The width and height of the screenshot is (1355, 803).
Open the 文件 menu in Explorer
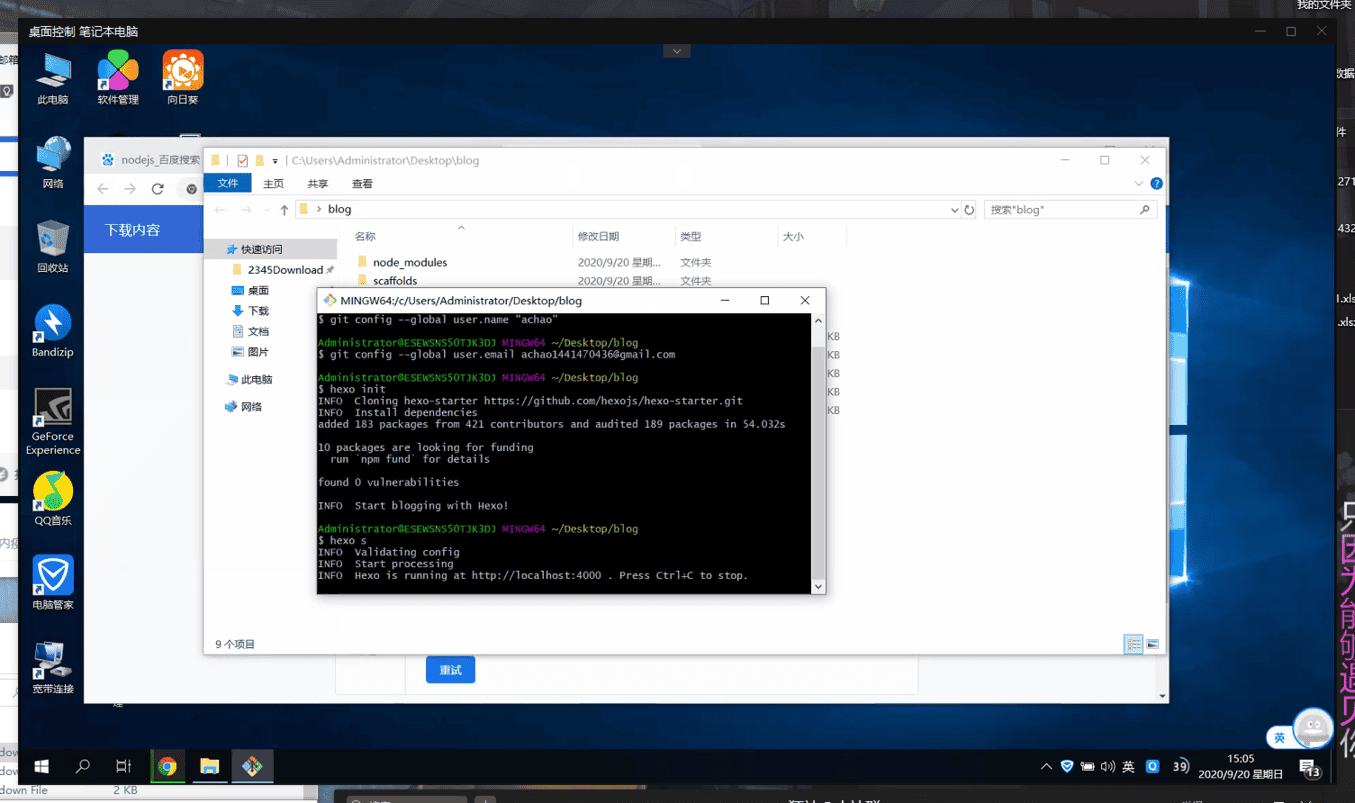tap(228, 184)
